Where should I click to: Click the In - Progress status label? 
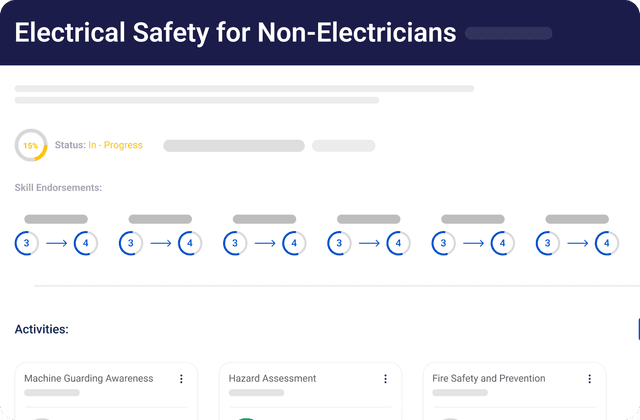click(x=115, y=145)
